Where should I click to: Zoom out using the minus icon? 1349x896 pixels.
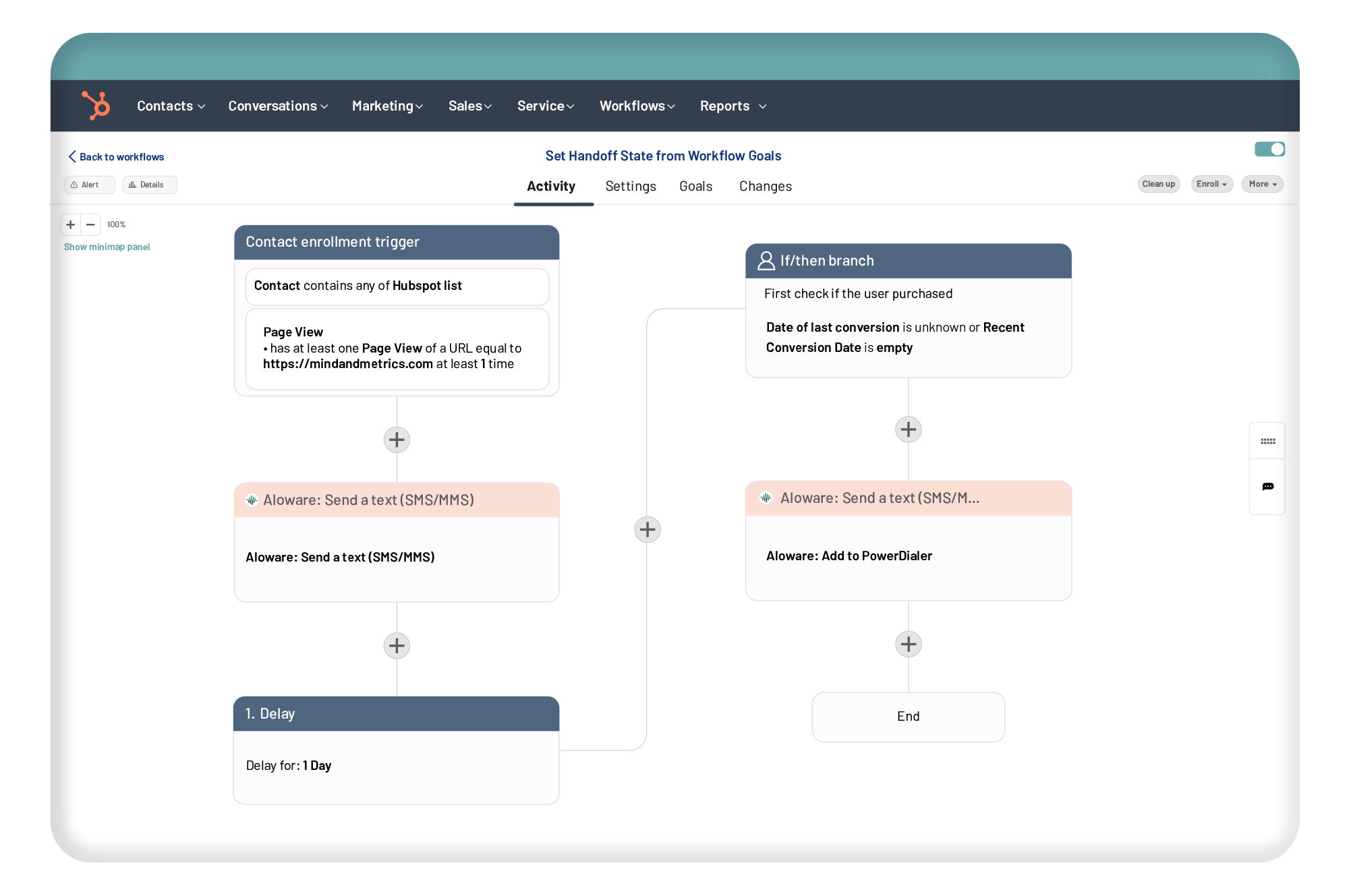coord(92,224)
